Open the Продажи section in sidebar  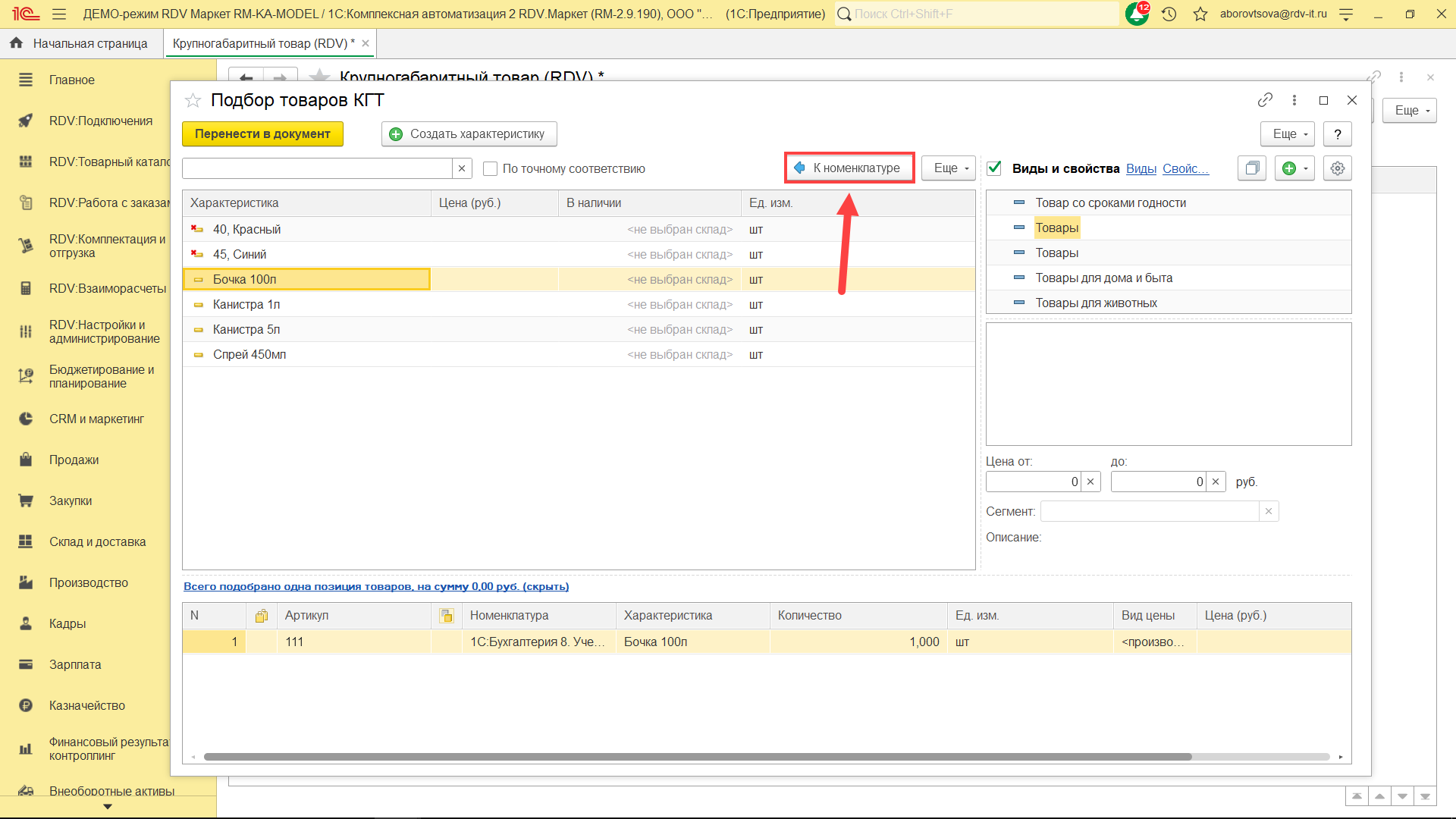74,460
